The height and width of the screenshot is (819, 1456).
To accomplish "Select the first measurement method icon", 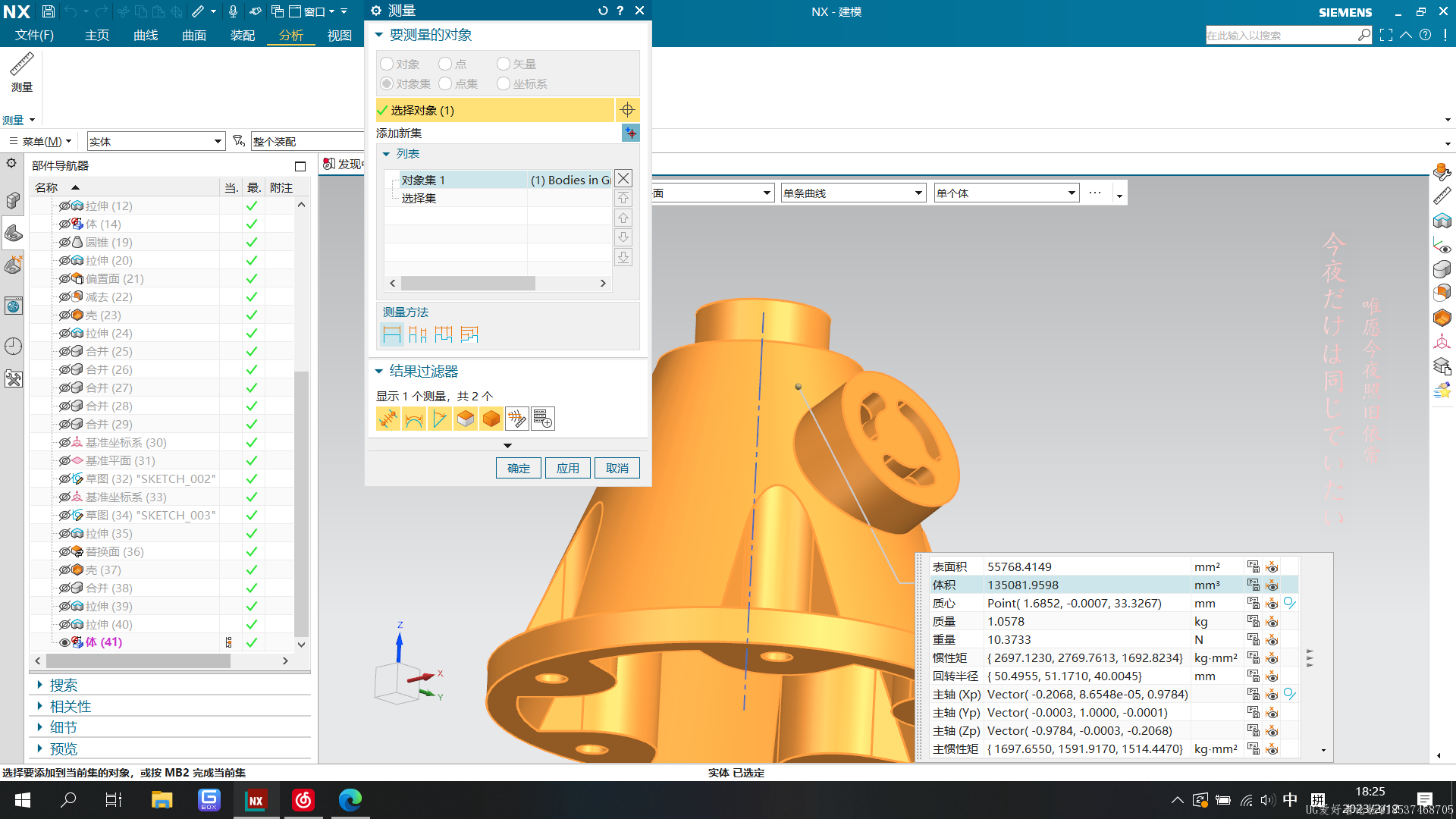I will tap(391, 334).
